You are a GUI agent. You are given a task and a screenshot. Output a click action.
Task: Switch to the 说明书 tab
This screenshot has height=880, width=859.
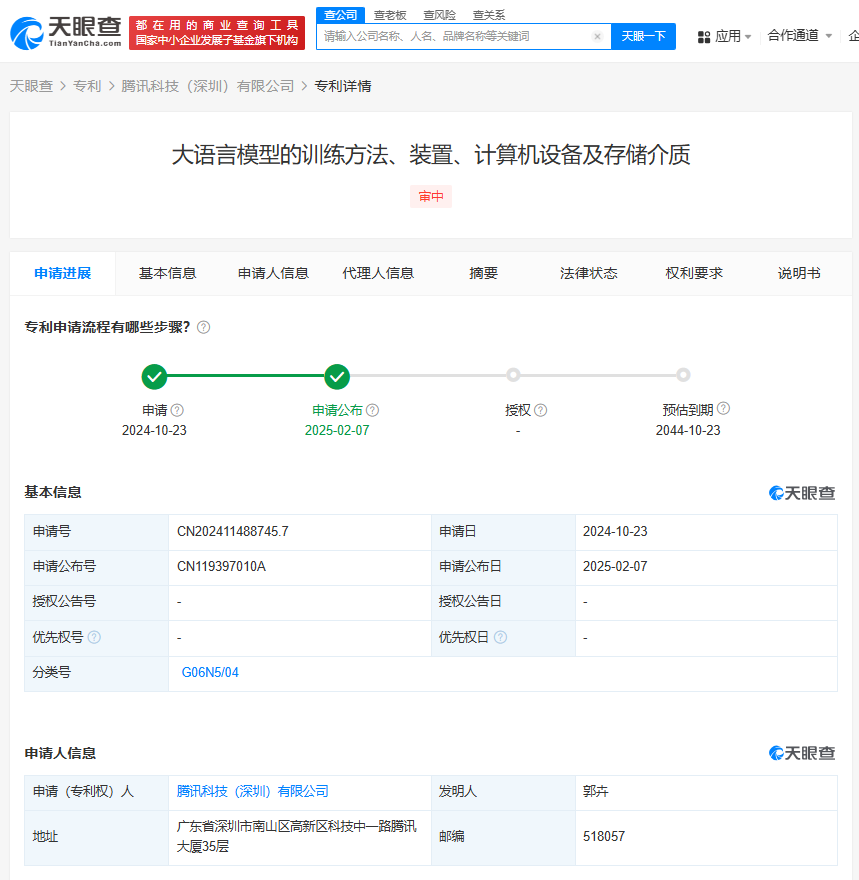(799, 273)
